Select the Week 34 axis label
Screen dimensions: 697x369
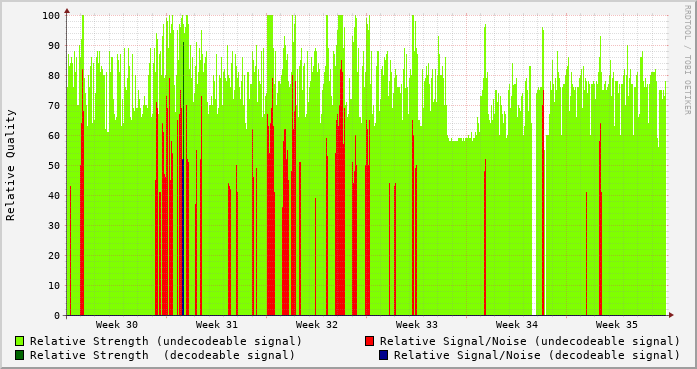coord(517,325)
